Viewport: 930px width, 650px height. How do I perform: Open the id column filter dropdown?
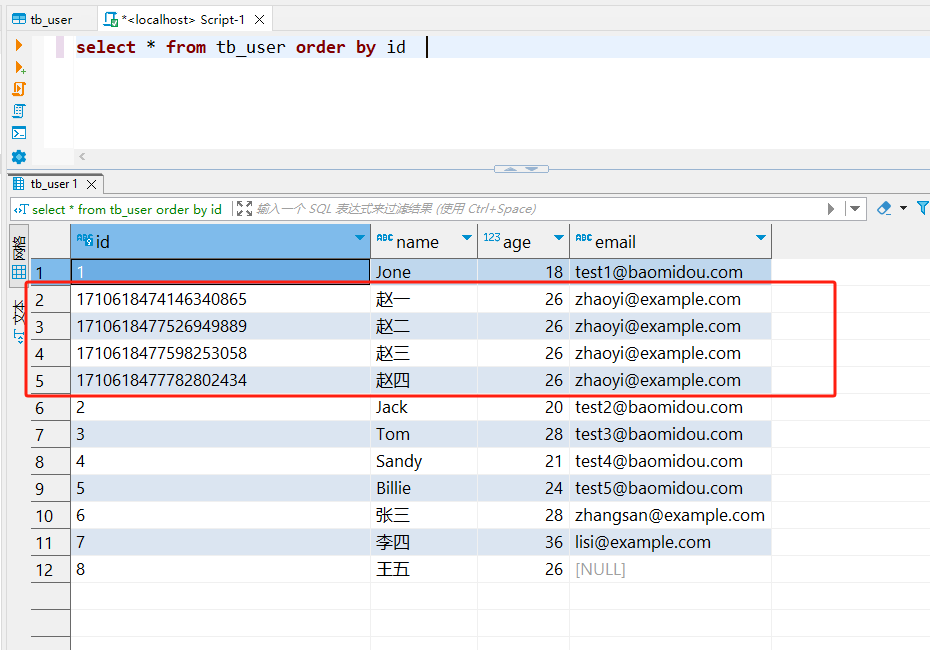359,238
